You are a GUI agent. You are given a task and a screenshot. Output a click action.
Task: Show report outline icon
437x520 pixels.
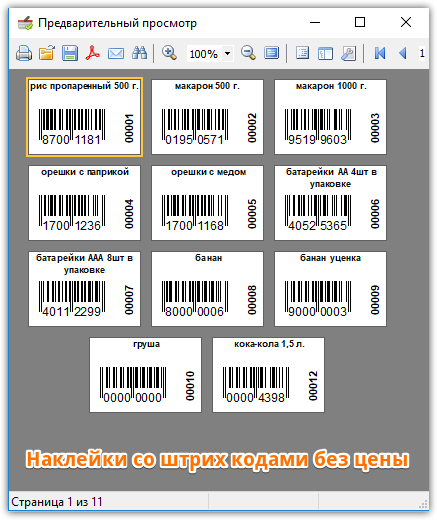(x=302, y=53)
